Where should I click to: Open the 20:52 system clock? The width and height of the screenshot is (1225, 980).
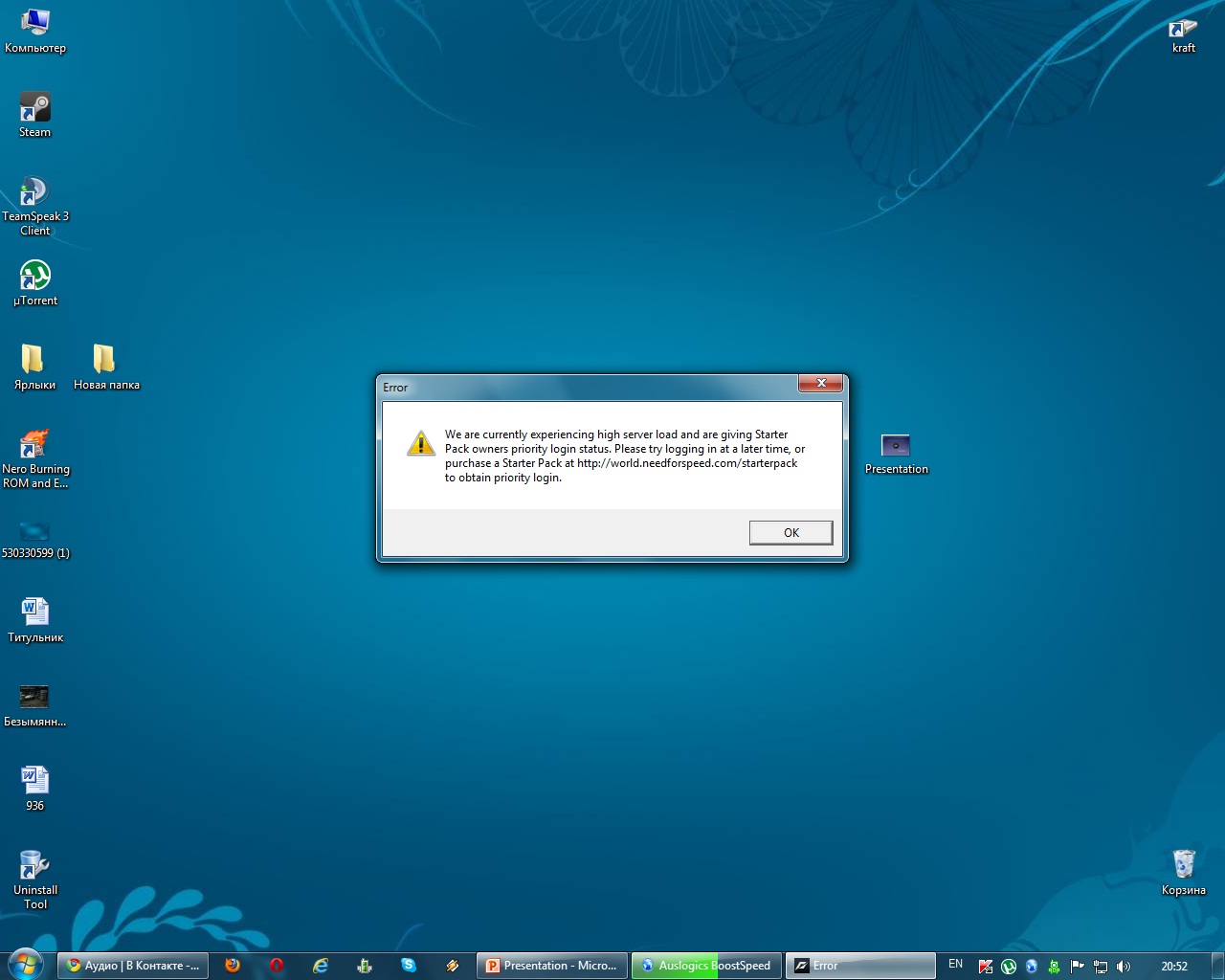tap(1174, 966)
